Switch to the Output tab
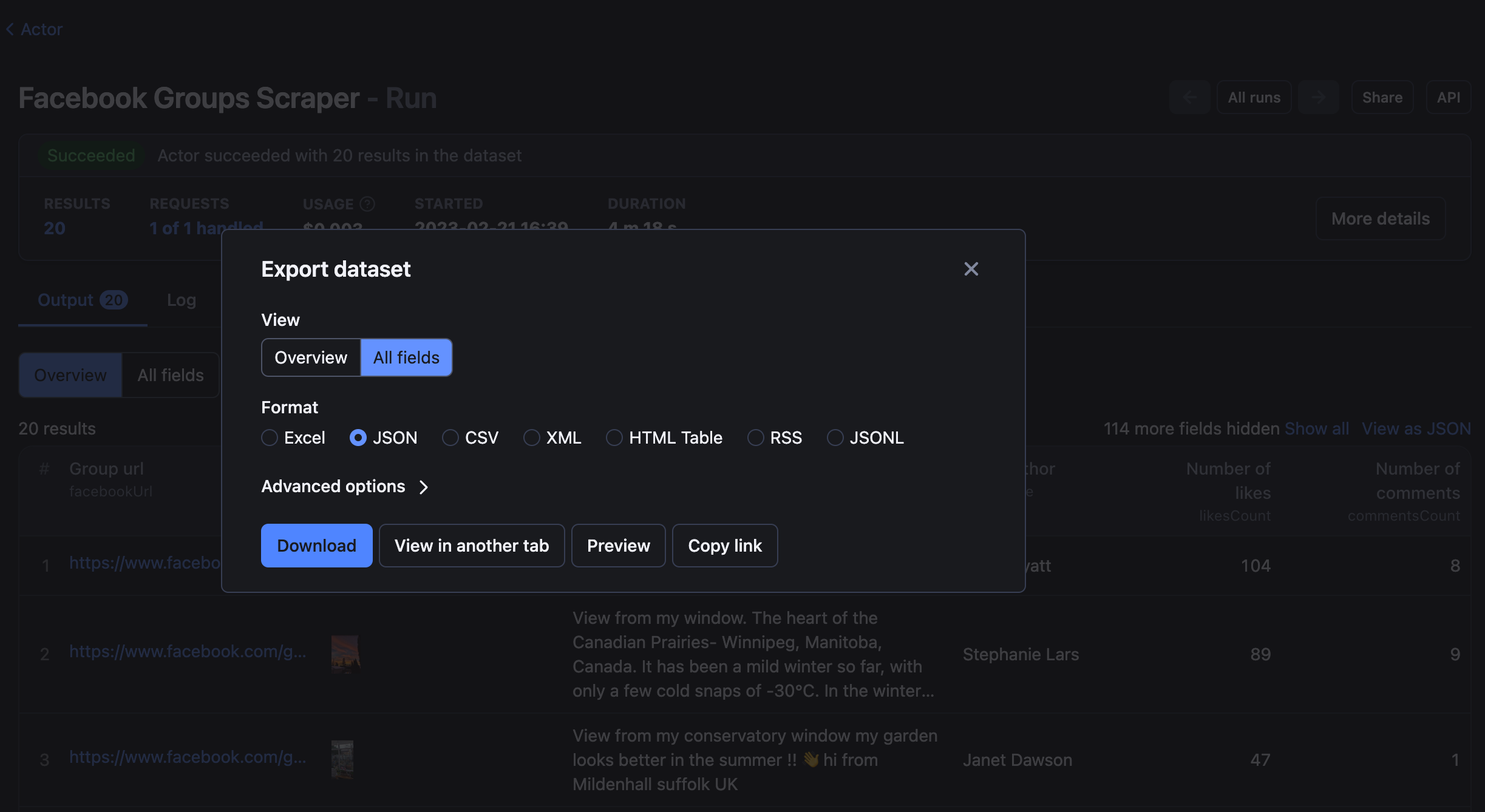1485x812 pixels. pyautogui.click(x=83, y=300)
